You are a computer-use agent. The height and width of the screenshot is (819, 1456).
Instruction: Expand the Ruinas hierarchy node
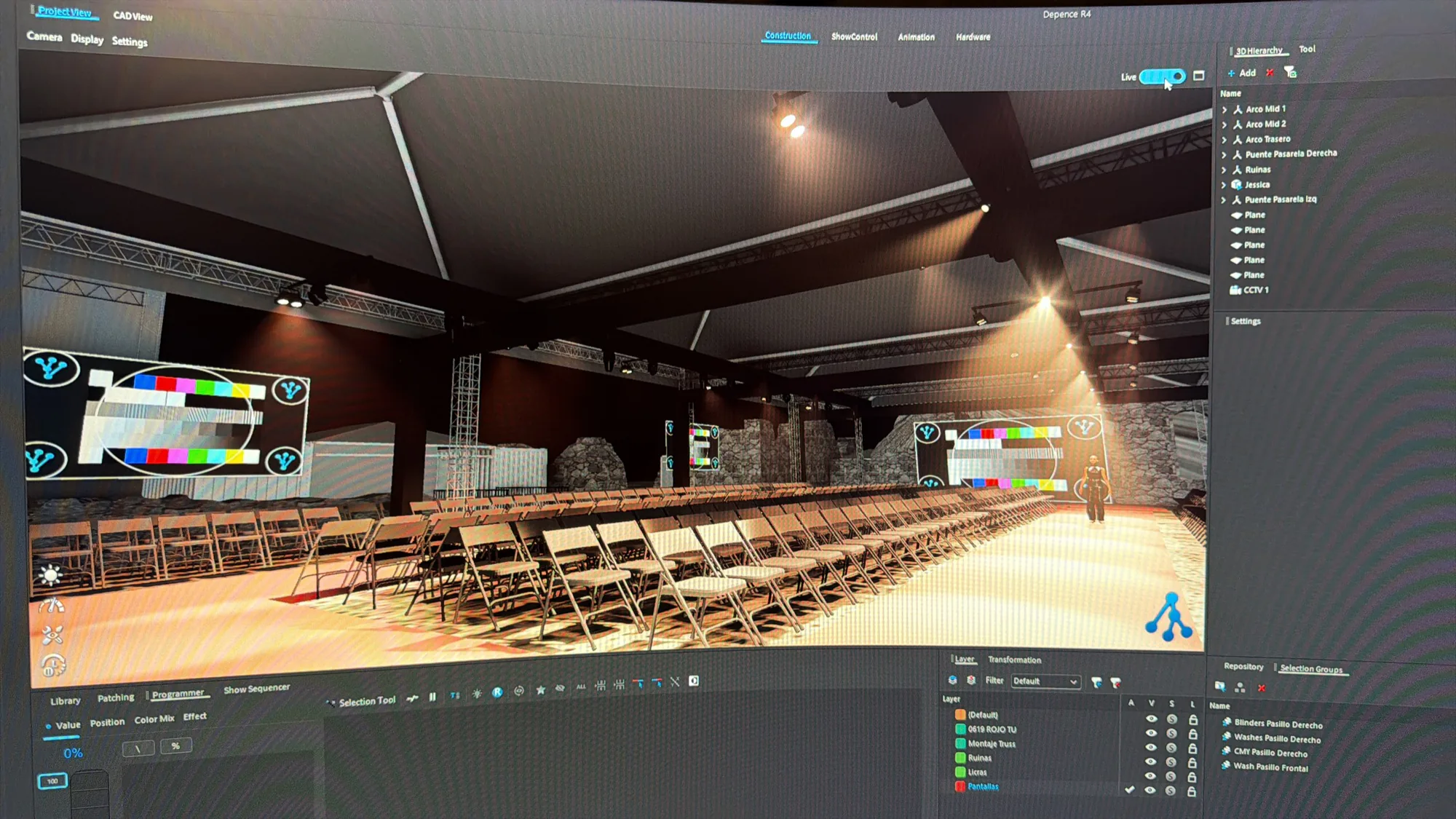1224,170
